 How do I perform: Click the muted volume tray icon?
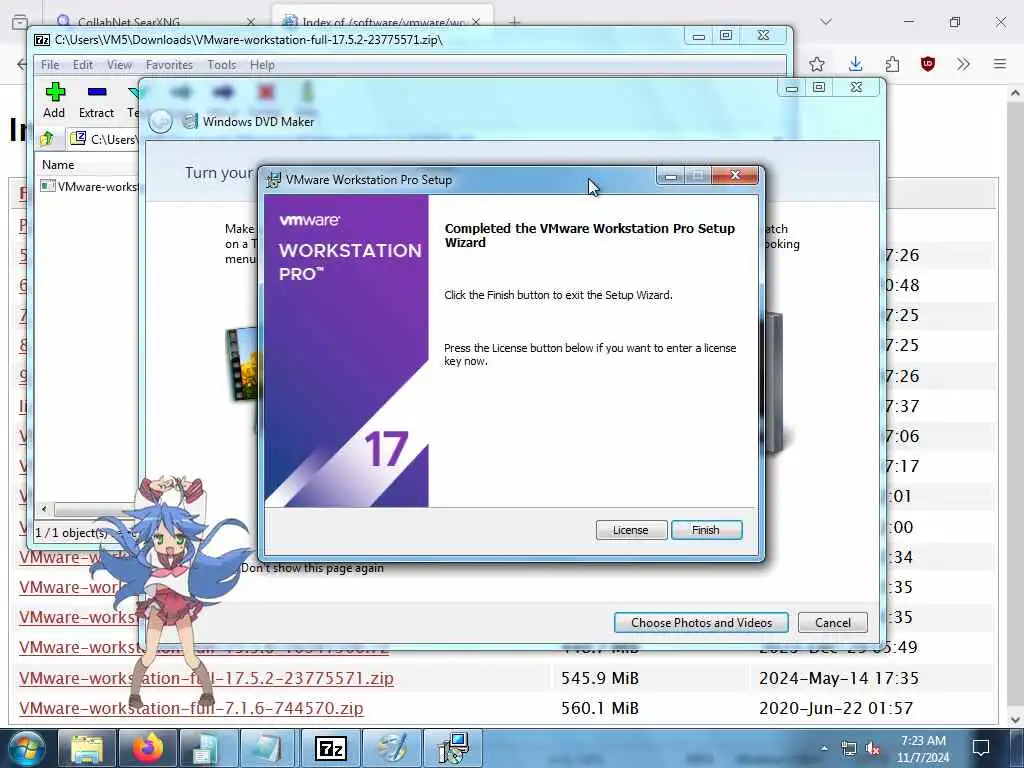click(x=873, y=748)
